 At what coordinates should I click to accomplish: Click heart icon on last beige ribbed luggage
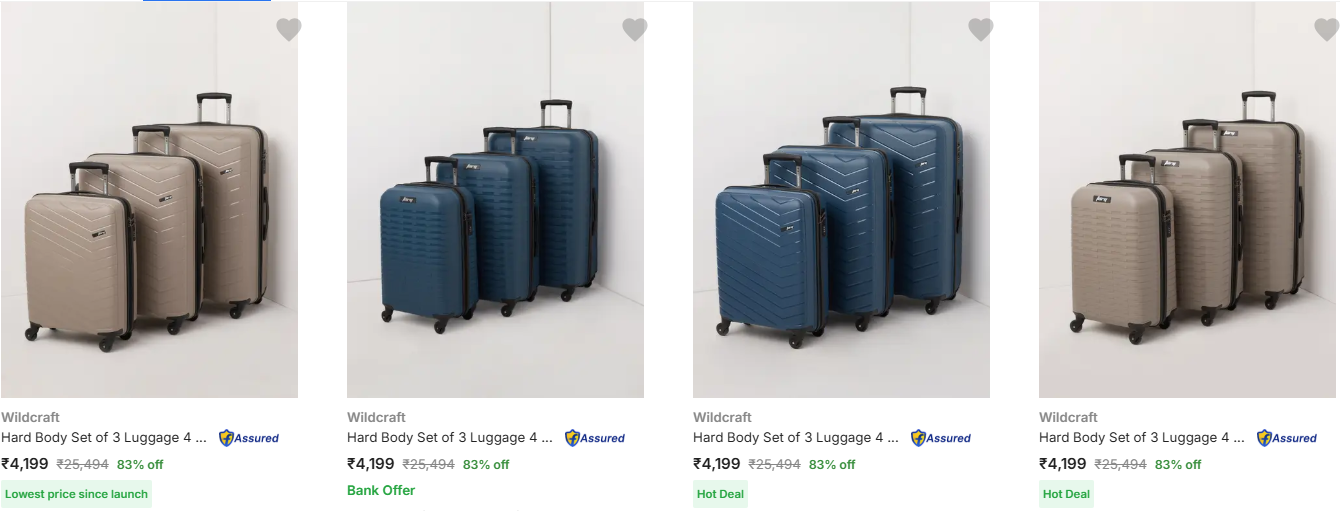pyautogui.click(x=1326, y=30)
